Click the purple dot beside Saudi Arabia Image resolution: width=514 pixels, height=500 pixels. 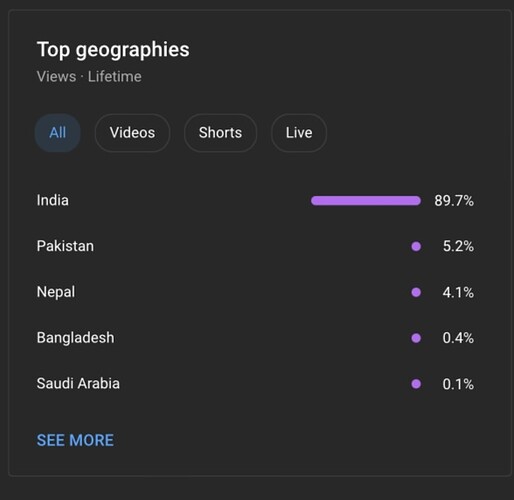pos(416,384)
